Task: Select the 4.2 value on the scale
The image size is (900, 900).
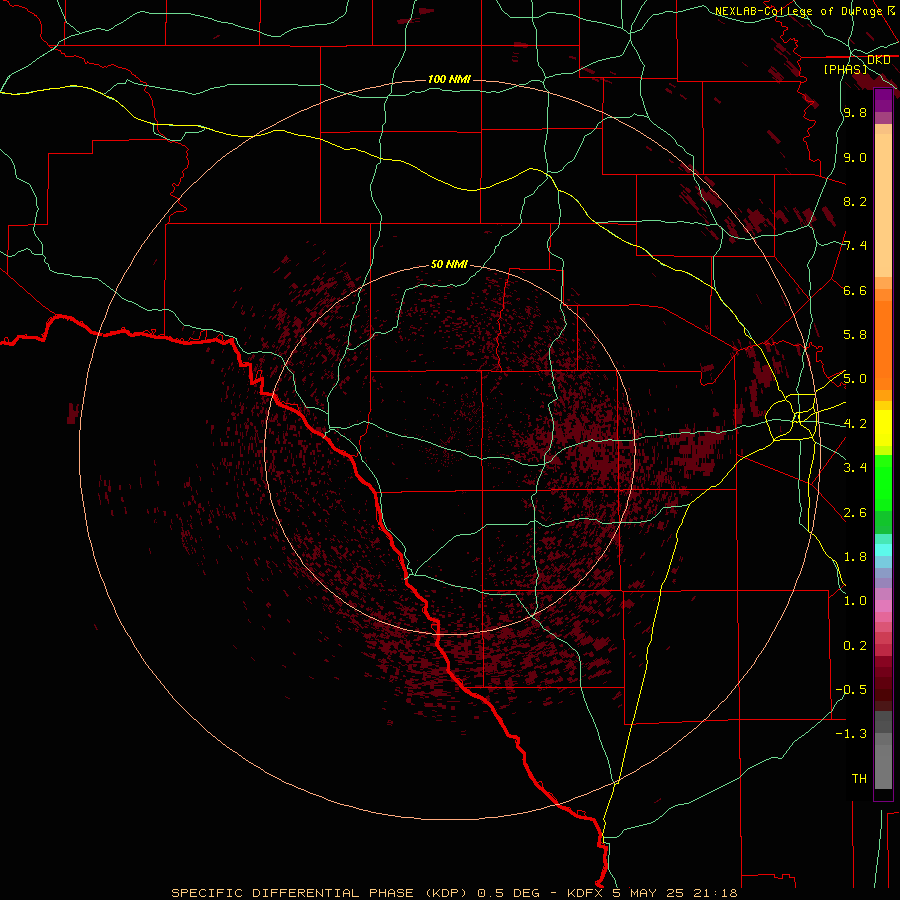Action: point(855,424)
